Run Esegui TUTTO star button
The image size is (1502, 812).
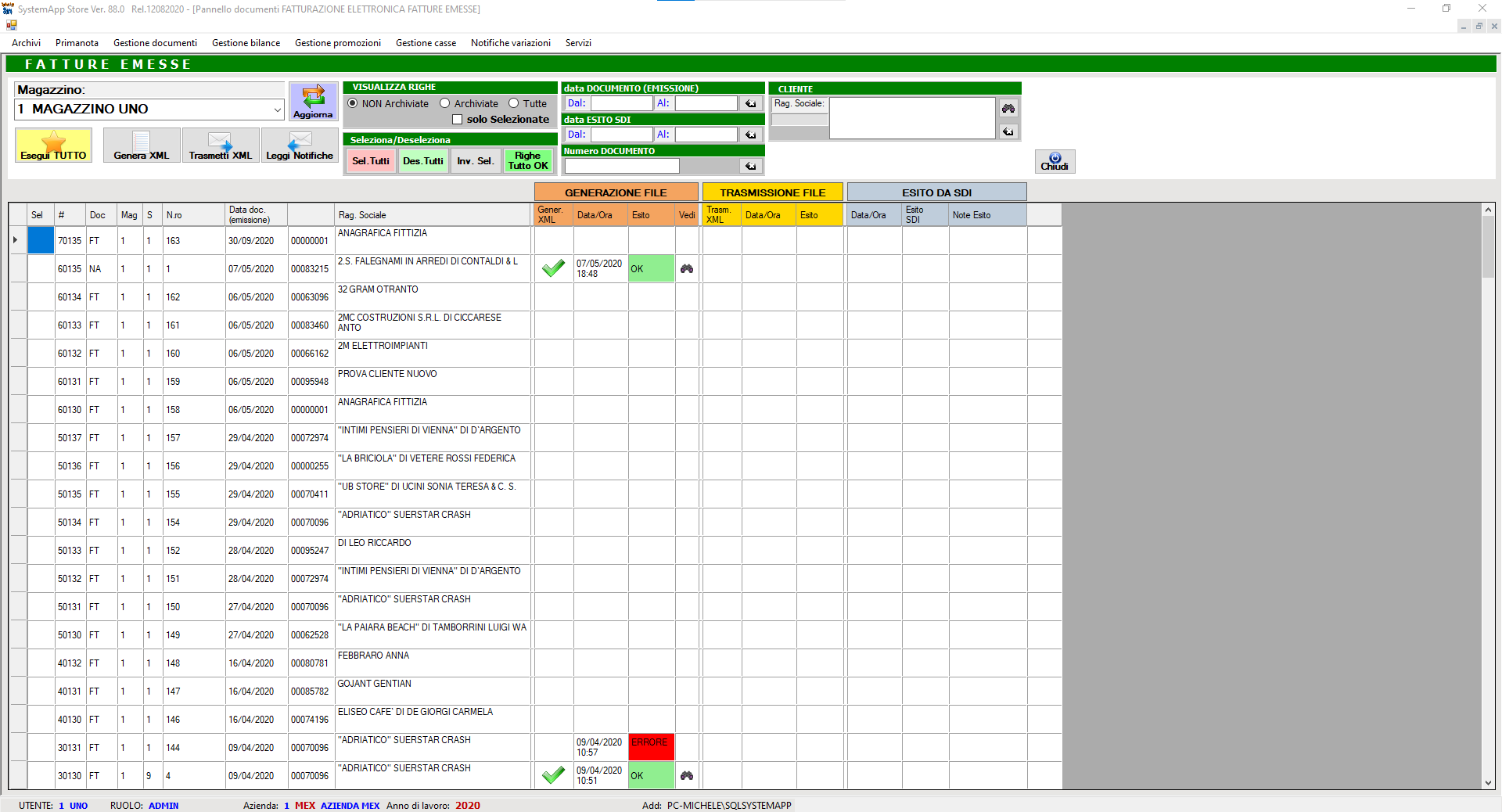click(53, 146)
